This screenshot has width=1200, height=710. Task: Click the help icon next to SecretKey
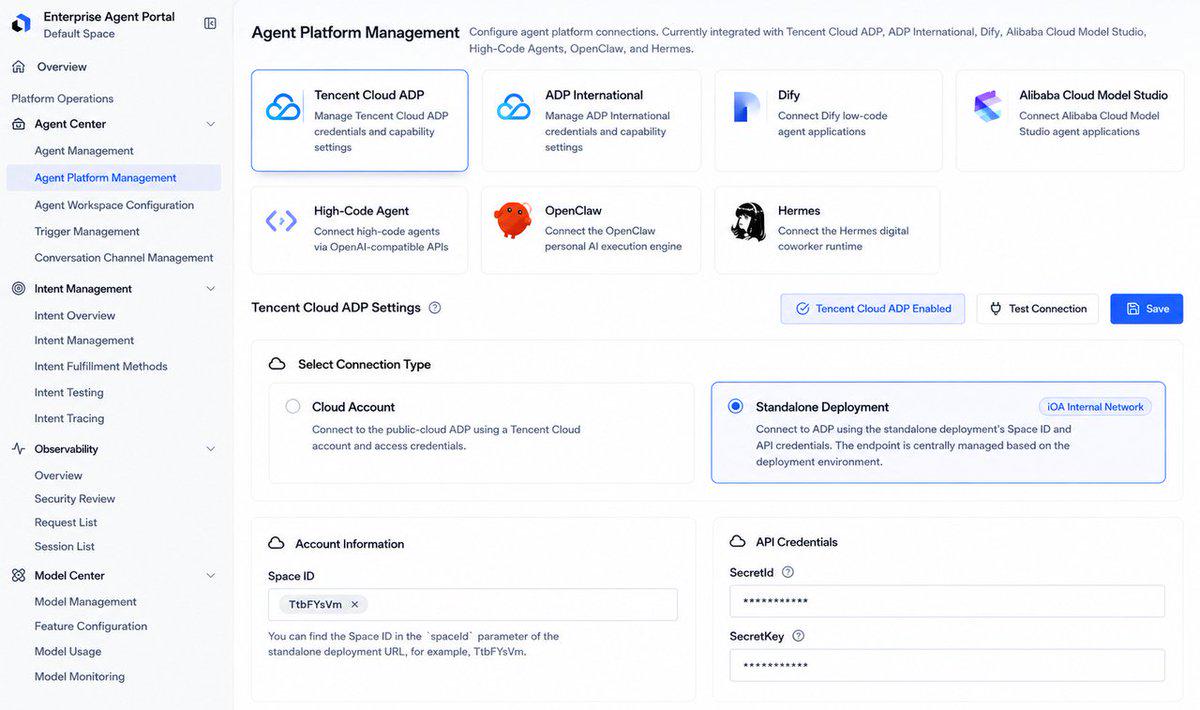click(798, 636)
